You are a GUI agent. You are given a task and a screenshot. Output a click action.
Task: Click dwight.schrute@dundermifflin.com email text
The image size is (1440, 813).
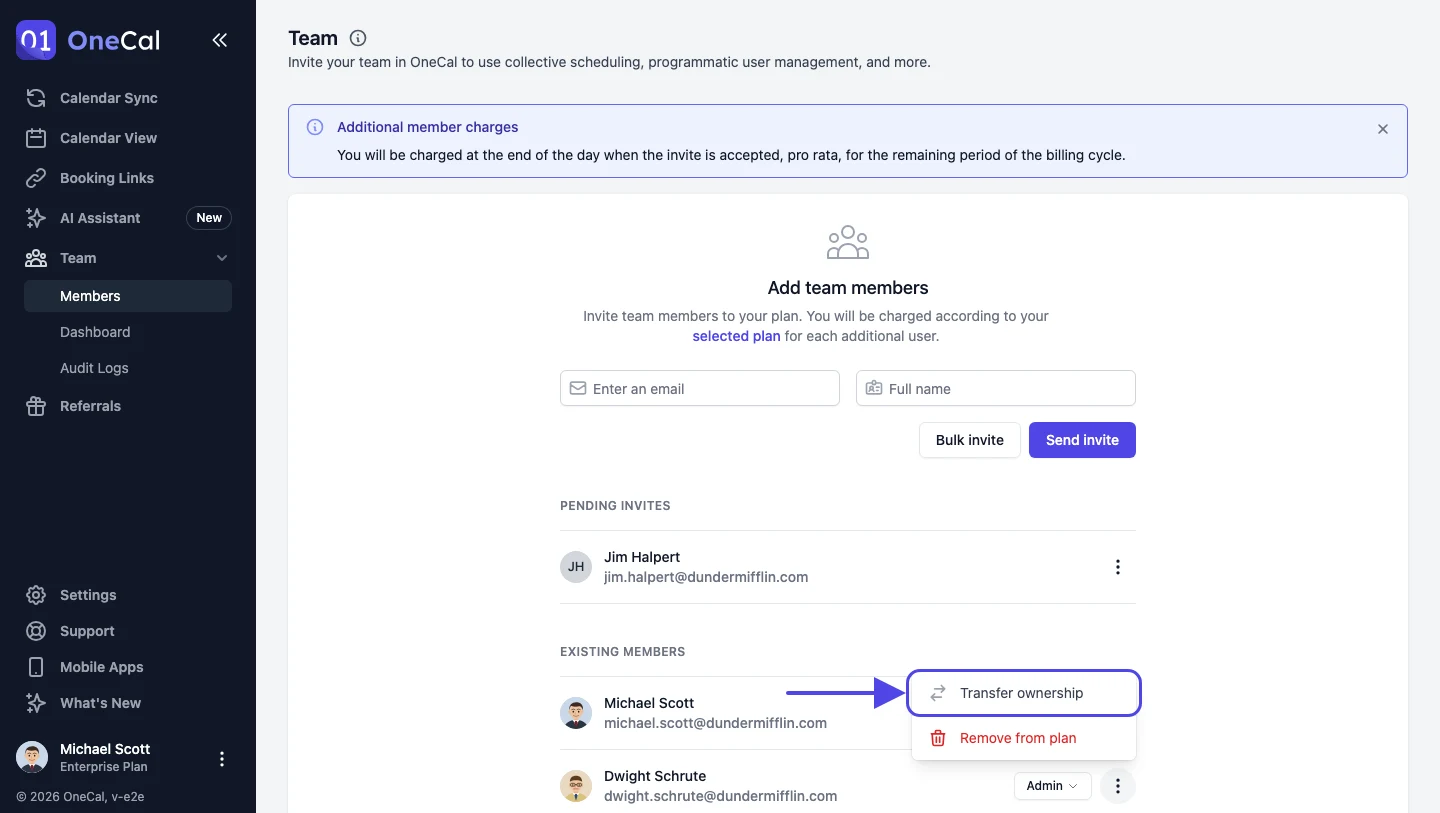coord(720,796)
